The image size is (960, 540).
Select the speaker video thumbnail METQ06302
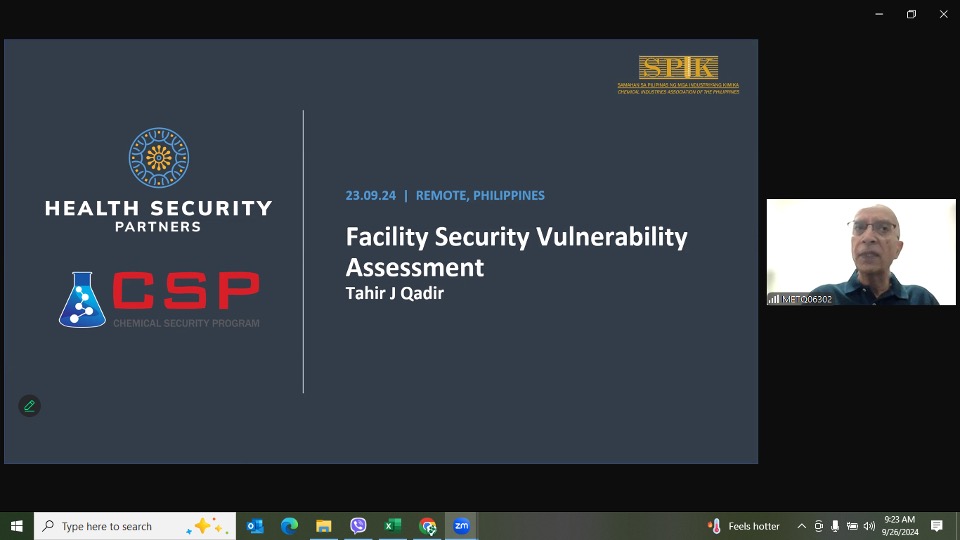tap(861, 252)
